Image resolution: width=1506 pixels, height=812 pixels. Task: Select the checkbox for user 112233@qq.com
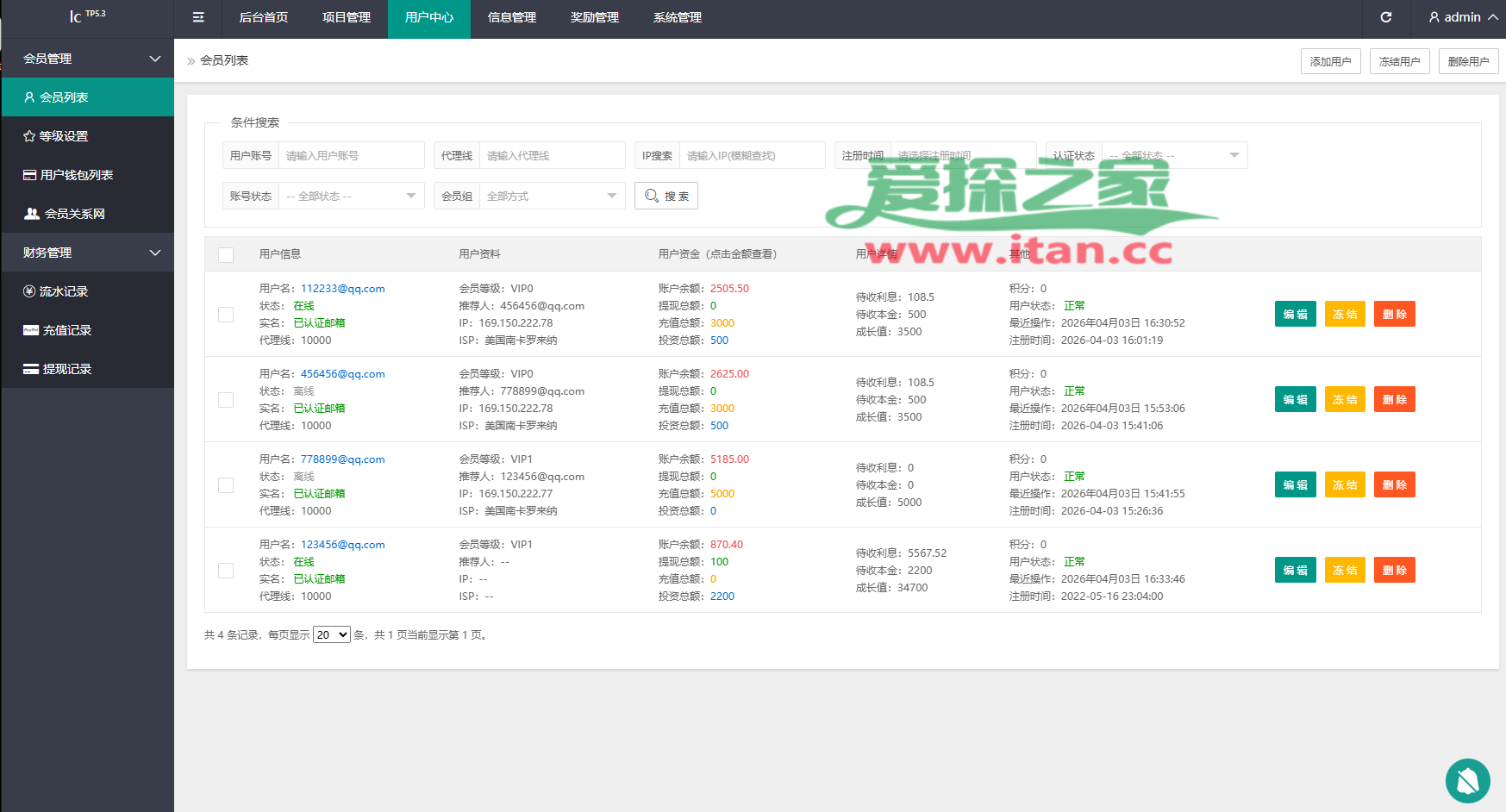(x=226, y=315)
